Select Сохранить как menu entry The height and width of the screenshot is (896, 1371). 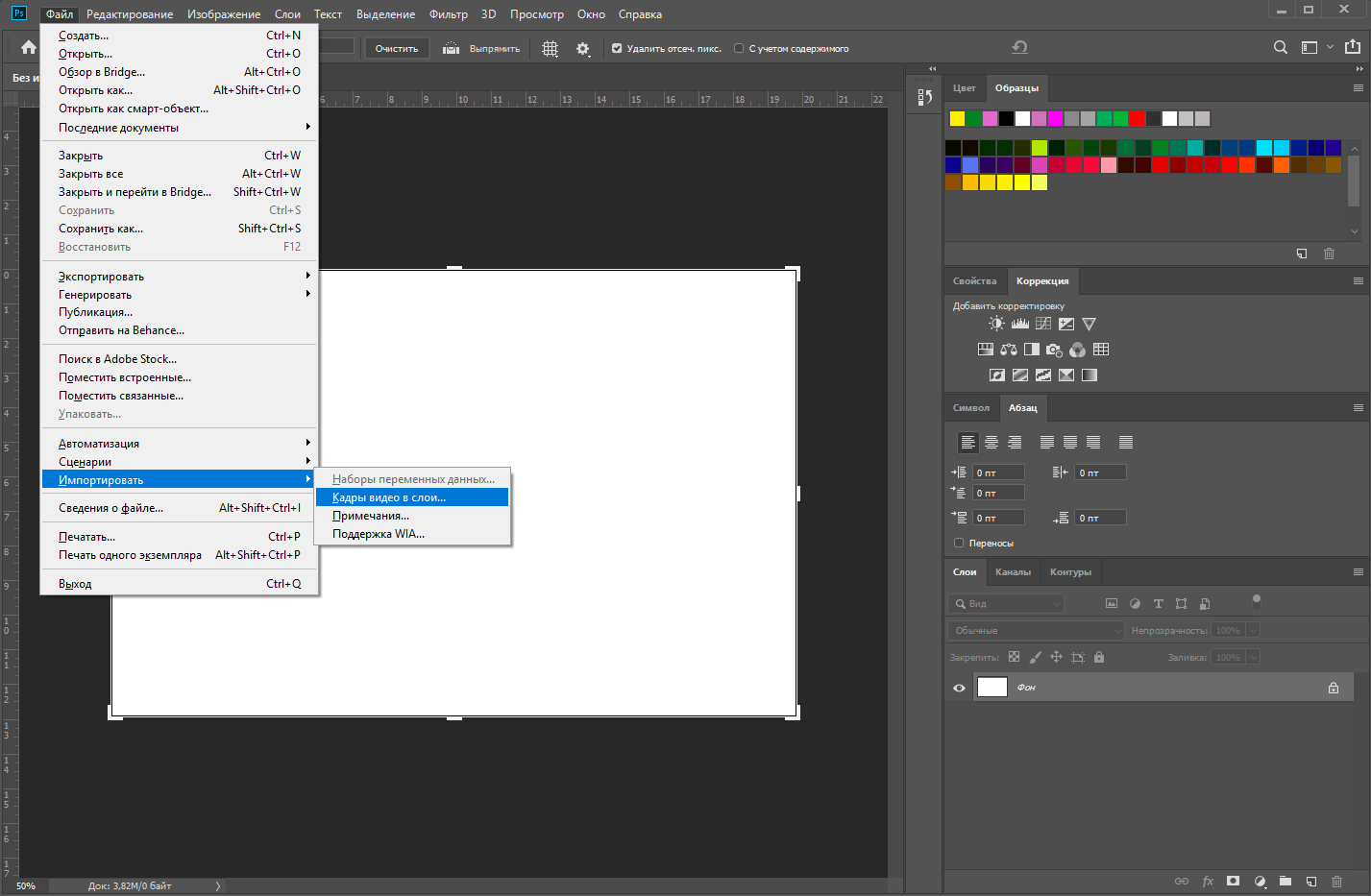[x=179, y=229]
